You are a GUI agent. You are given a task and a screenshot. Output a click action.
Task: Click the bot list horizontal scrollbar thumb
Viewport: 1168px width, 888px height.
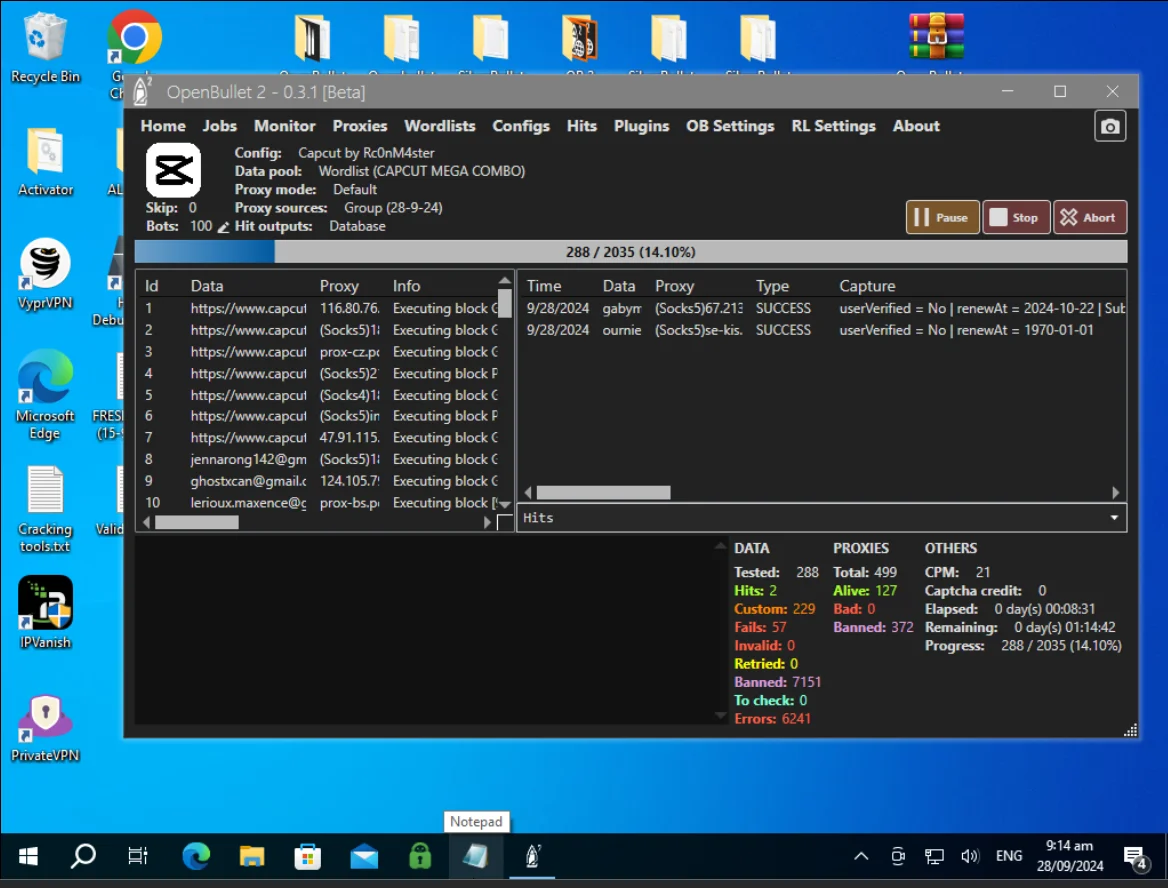click(197, 523)
